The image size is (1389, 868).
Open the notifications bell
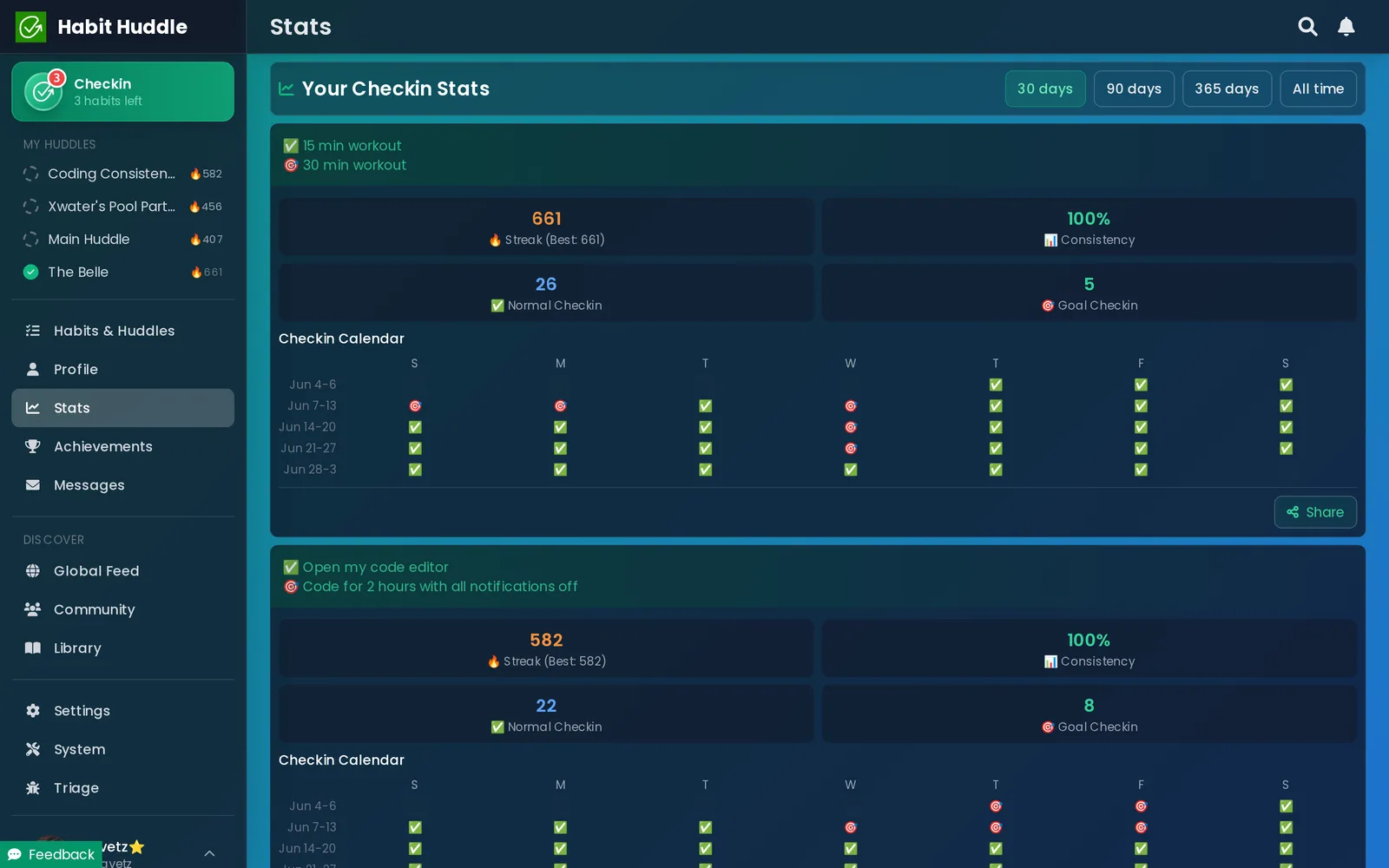click(1346, 27)
